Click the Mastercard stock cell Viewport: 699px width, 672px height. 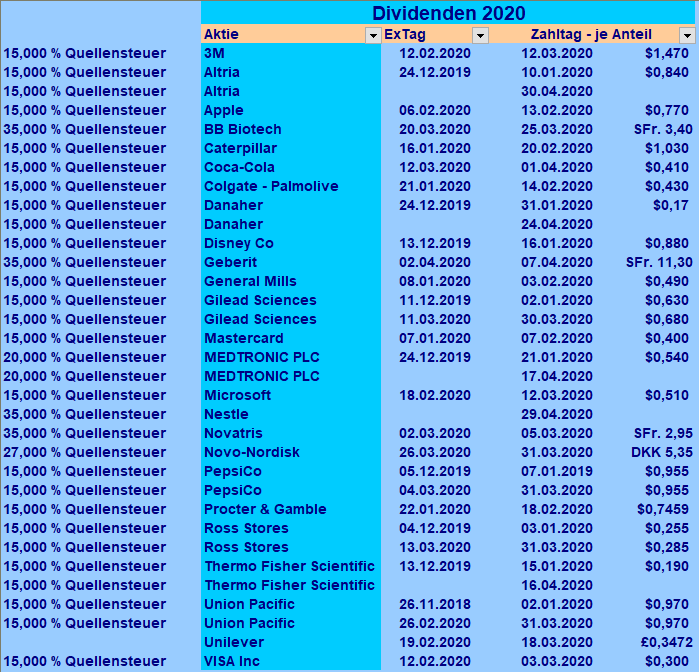pyautogui.click(x=291, y=338)
